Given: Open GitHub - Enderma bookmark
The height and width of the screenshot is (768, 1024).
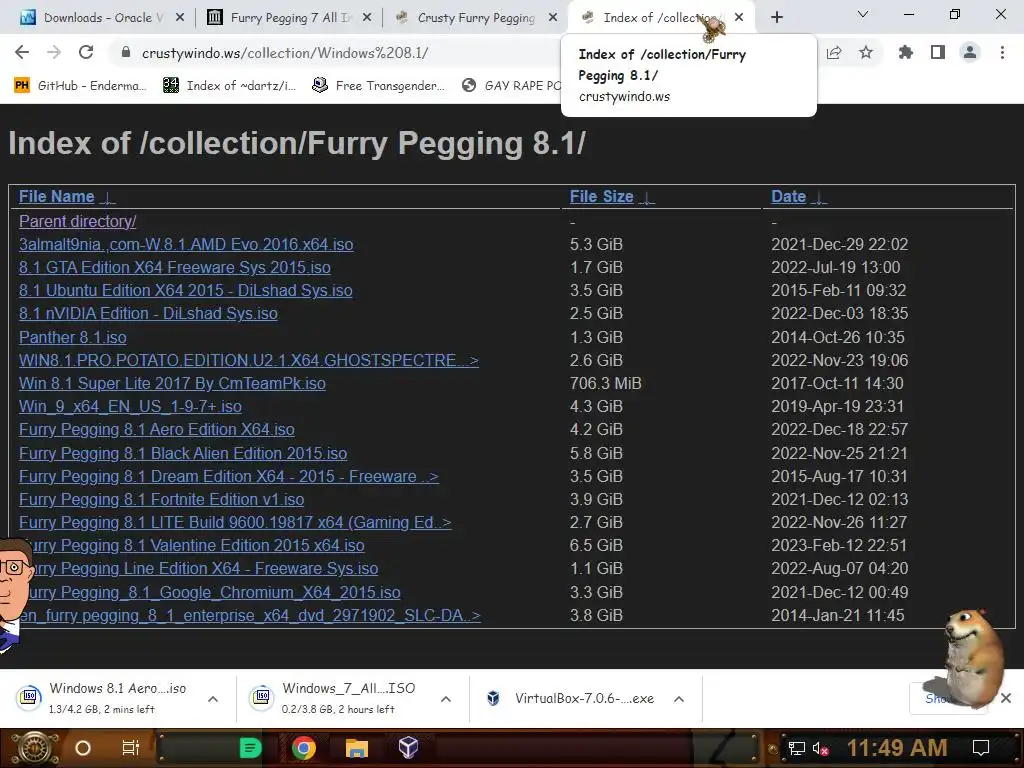Looking at the screenshot, I should coord(80,86).
